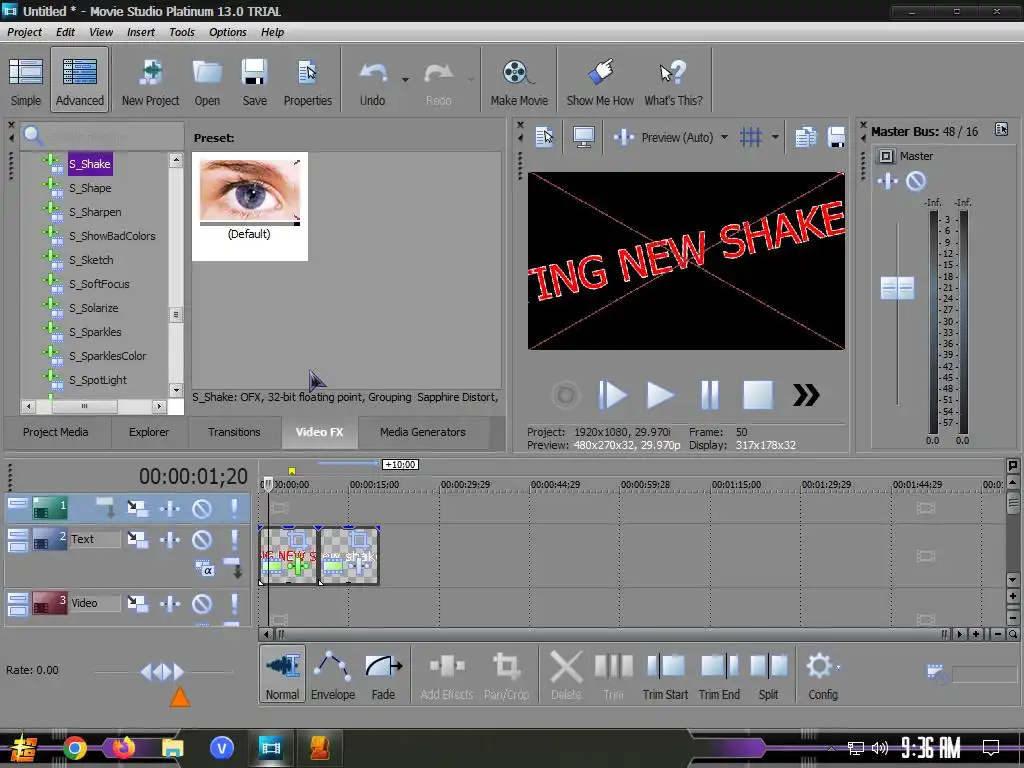Activate What's This help
The image size is (1024, 768).
coord(673,82)
